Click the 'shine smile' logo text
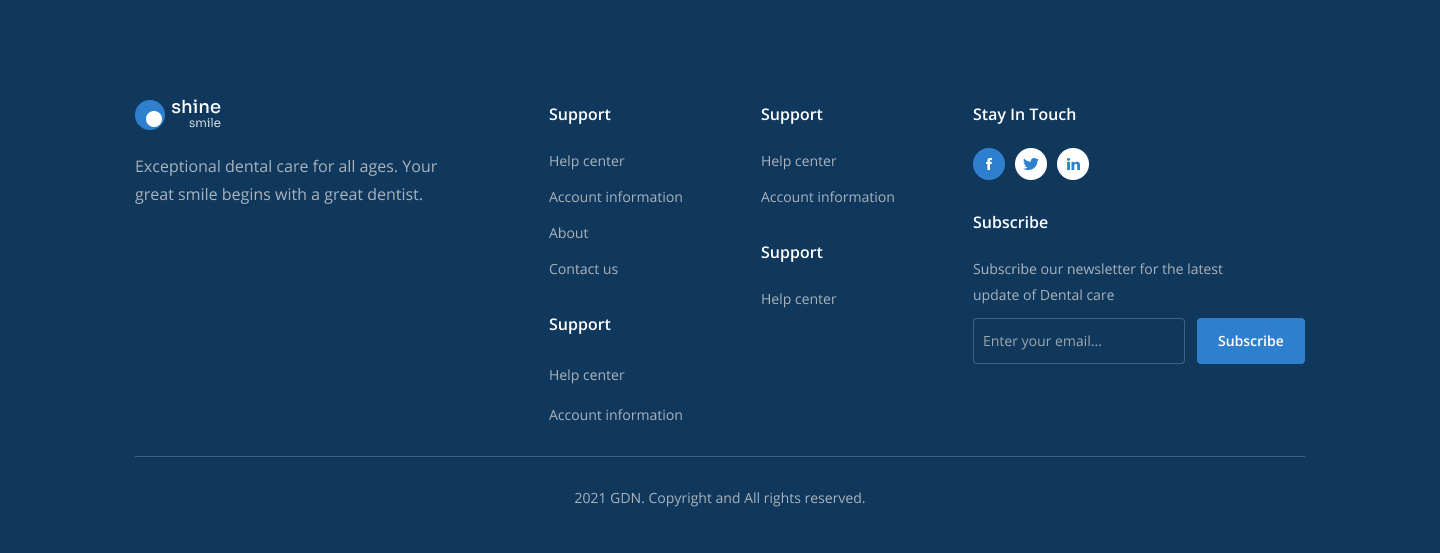Viewport: 1440px width, 553px height. pyautogui.click(x=195, y=114)
